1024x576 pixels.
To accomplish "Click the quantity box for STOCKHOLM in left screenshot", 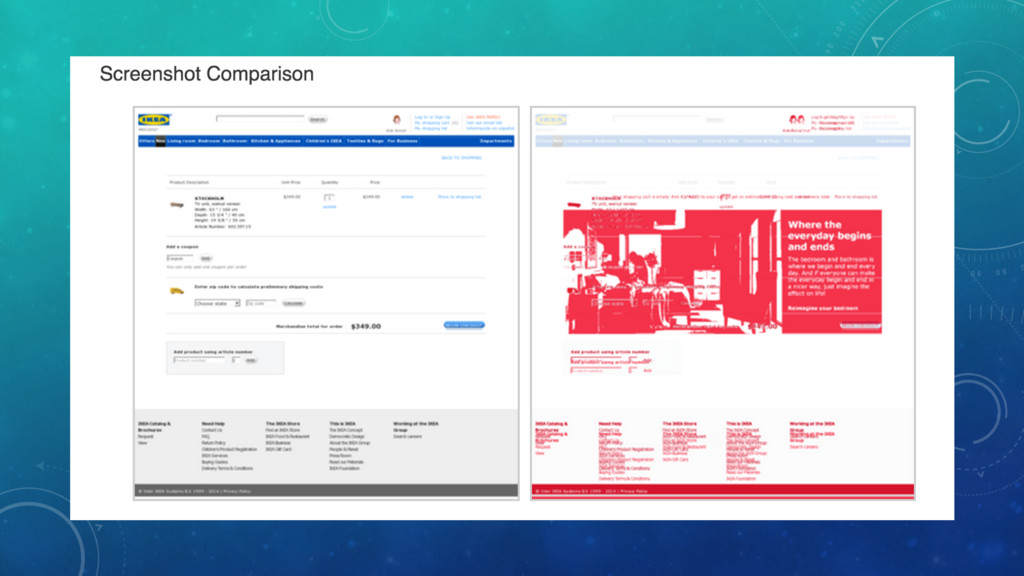I will point(328,197).
